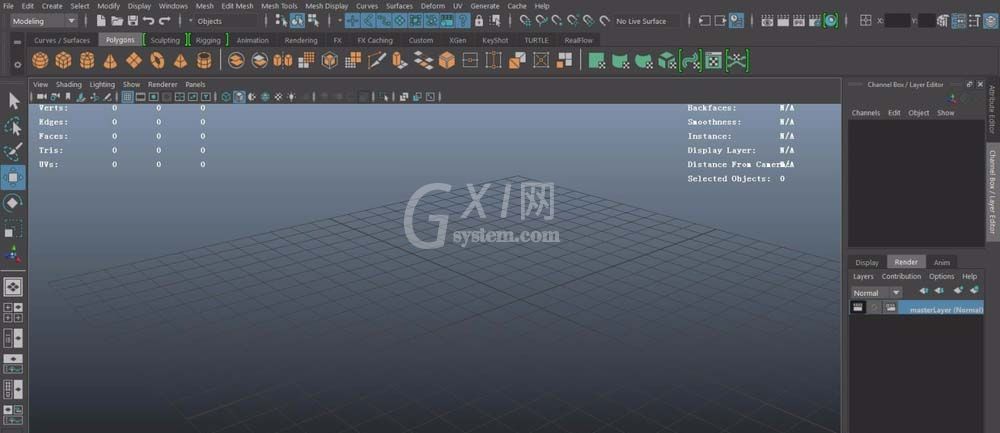Select the Multi-Cut knife tool icon

(376, 61)
